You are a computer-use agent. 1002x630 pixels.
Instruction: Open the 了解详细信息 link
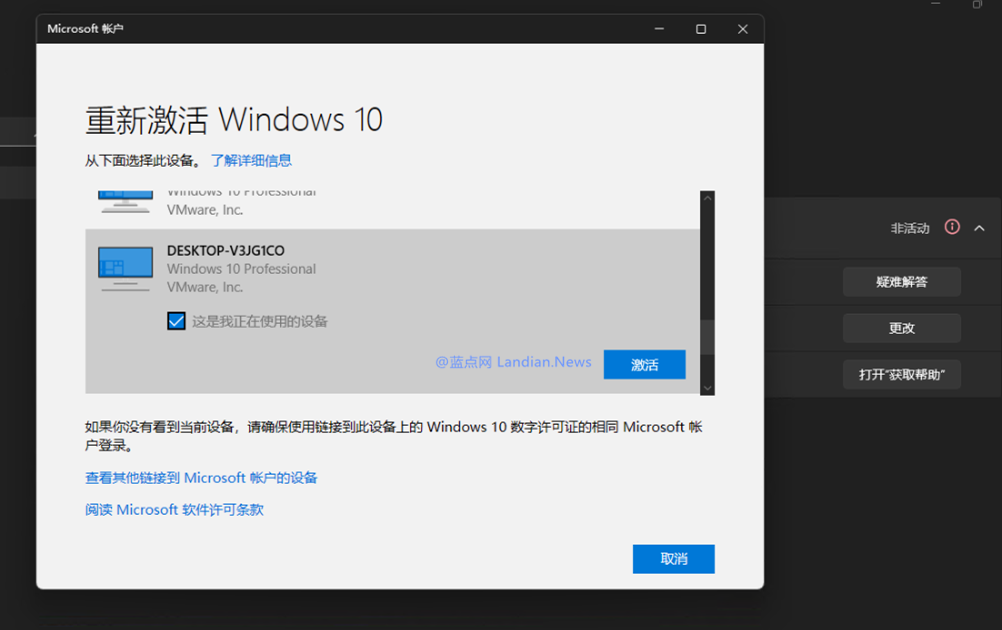[x=251, y=160]
